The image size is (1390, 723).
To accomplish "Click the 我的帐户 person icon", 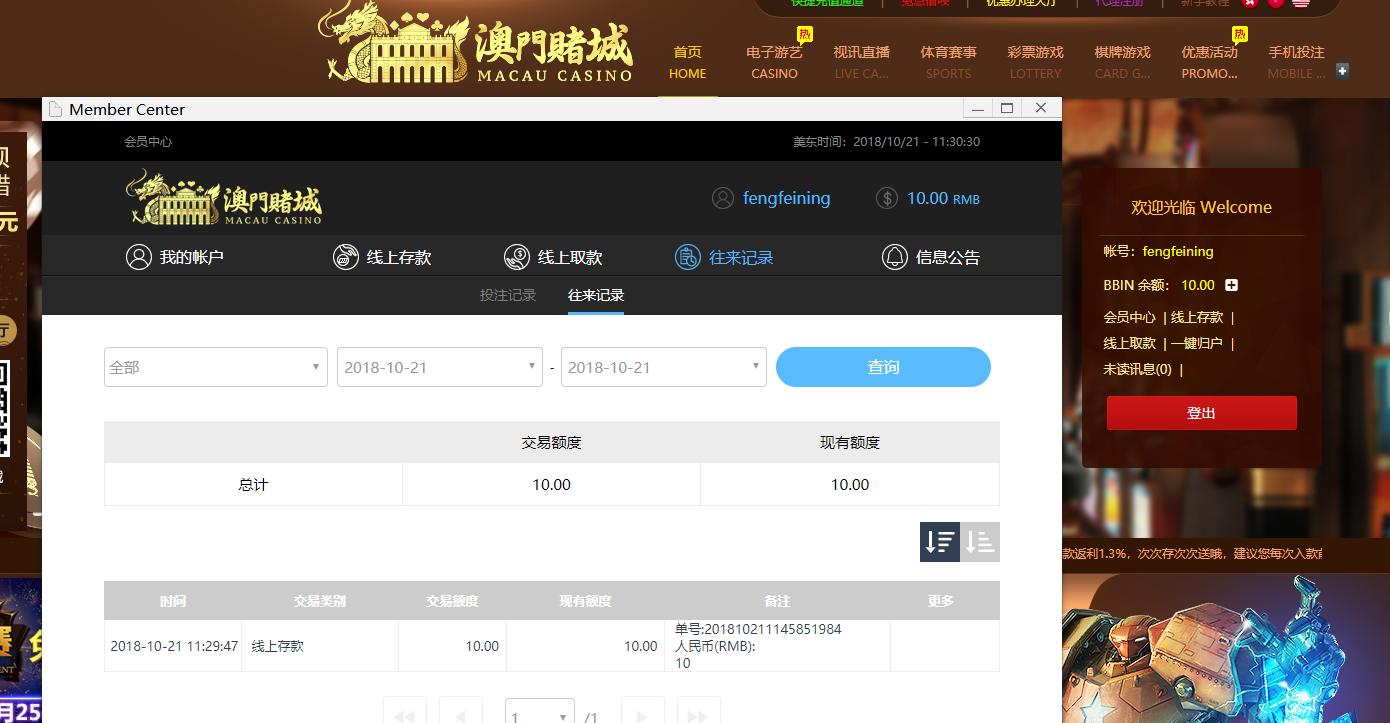I will [139, 257].
